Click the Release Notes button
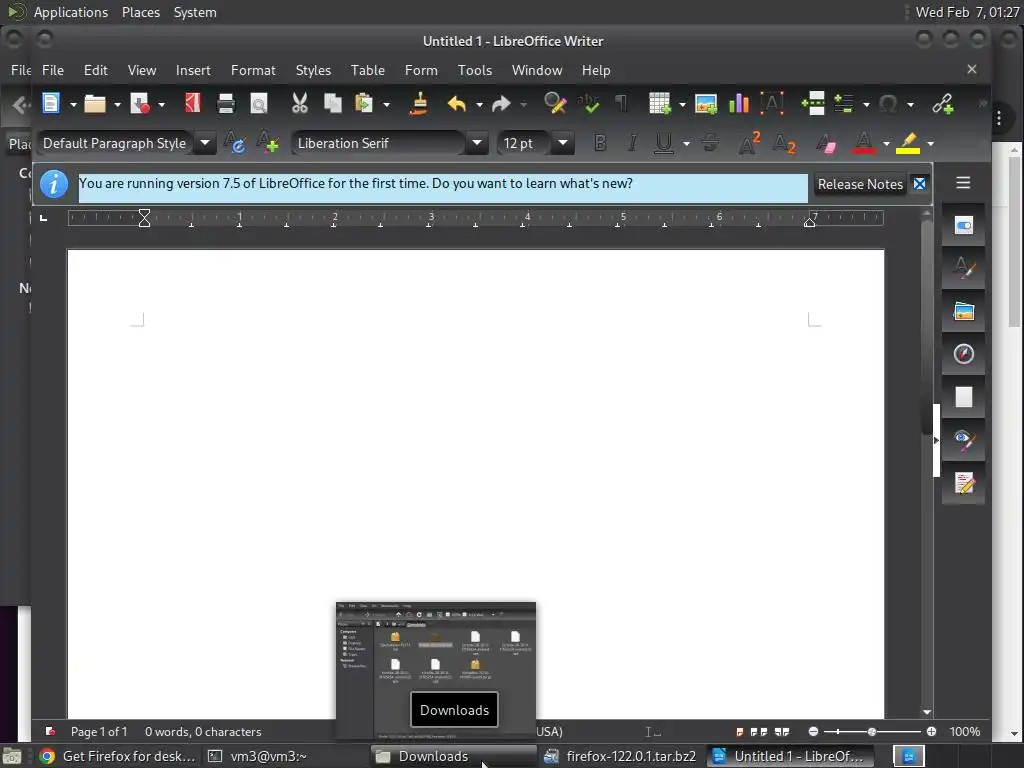Screen dimensions: 1024x768 [860, 184]
